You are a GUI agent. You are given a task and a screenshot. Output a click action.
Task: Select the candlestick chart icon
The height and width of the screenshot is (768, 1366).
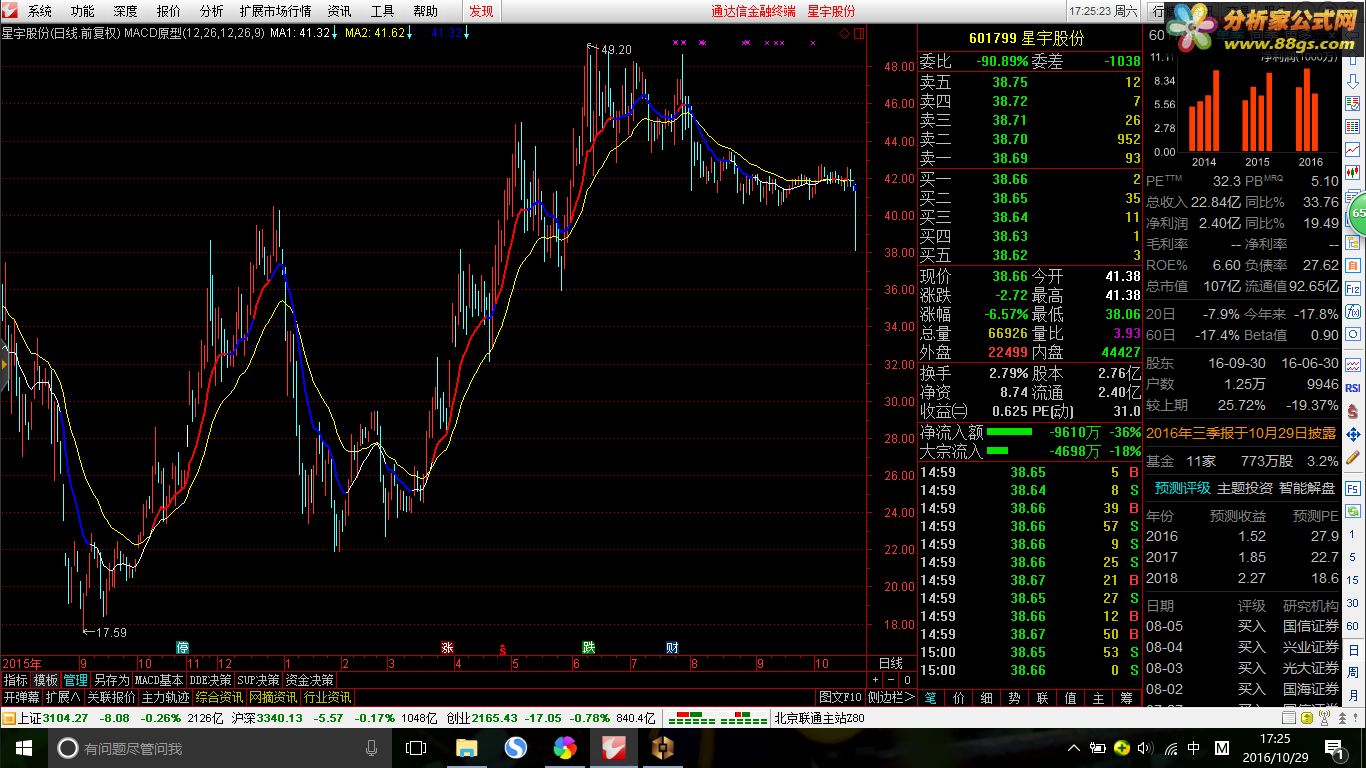pos(1352,172)
